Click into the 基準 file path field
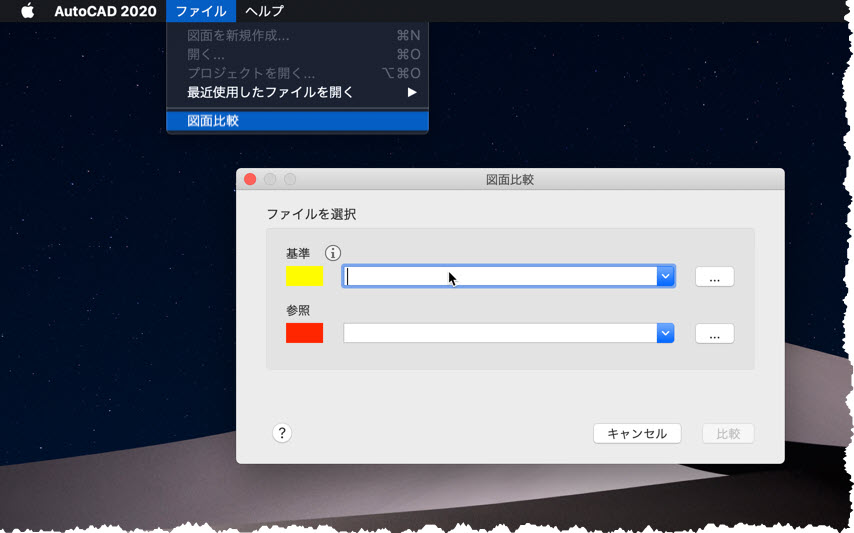The image size is (854, 533). click(x=500, y=276)
